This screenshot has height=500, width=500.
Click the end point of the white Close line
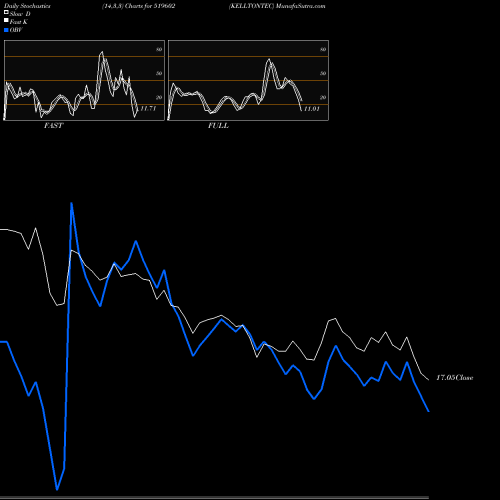coord(429,380)
